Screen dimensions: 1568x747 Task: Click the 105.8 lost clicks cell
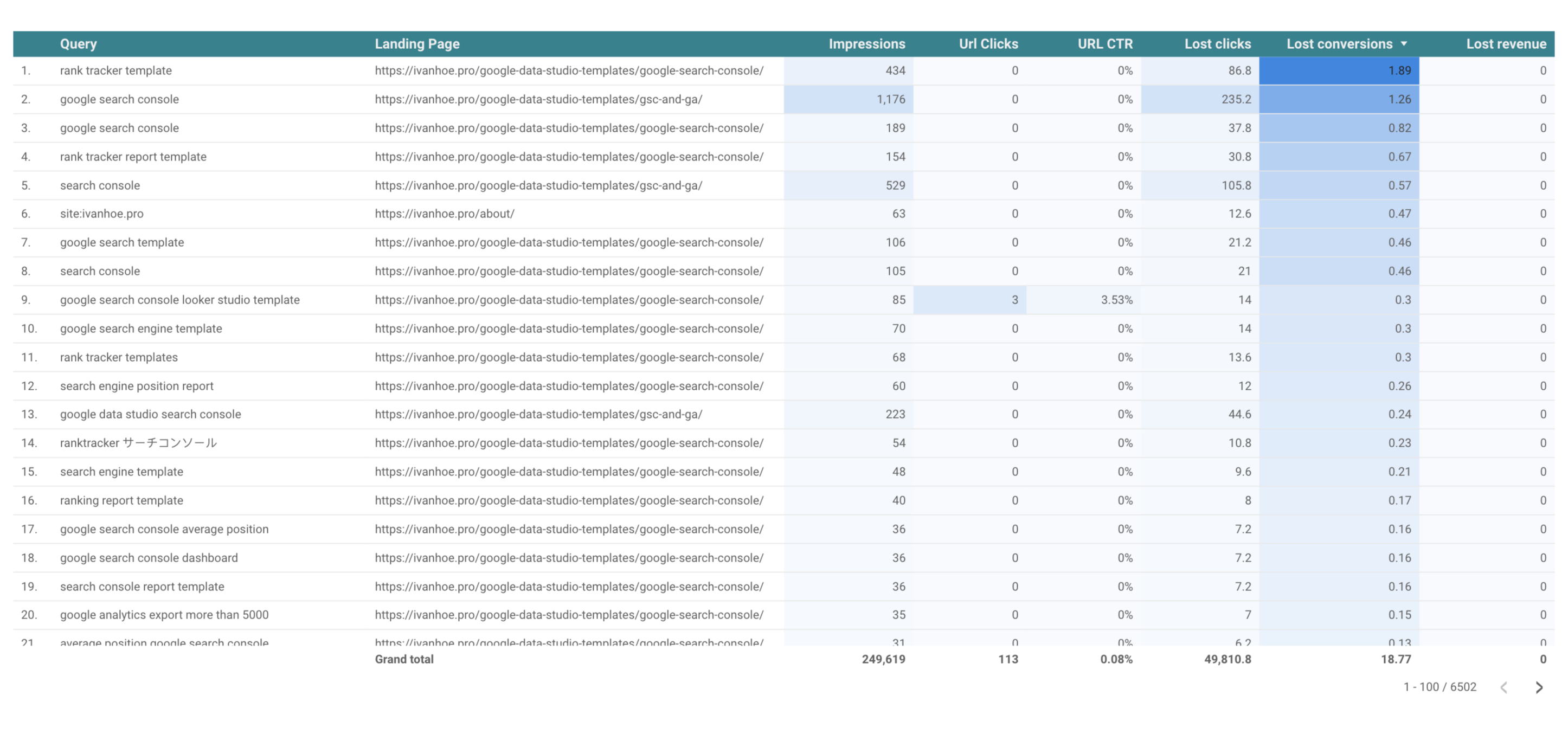tap(1200, 185)
